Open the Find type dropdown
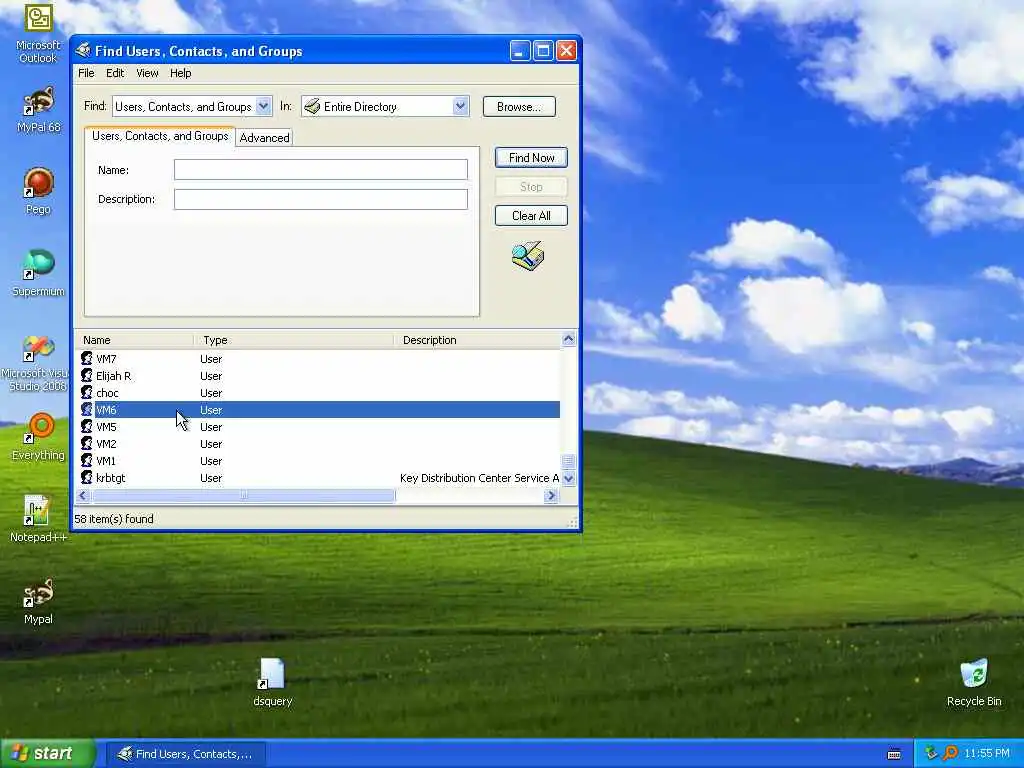 [263, 106]
